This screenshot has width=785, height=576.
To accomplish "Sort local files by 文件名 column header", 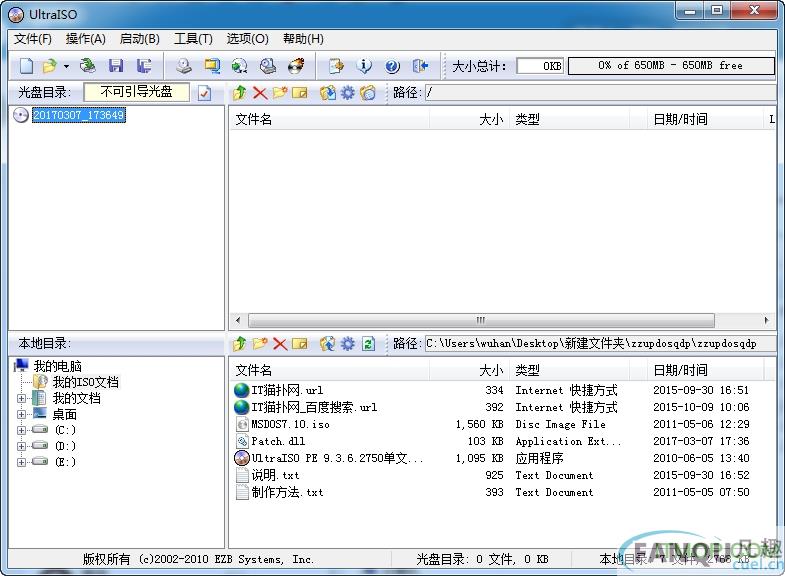I will (x=329, y=370).
